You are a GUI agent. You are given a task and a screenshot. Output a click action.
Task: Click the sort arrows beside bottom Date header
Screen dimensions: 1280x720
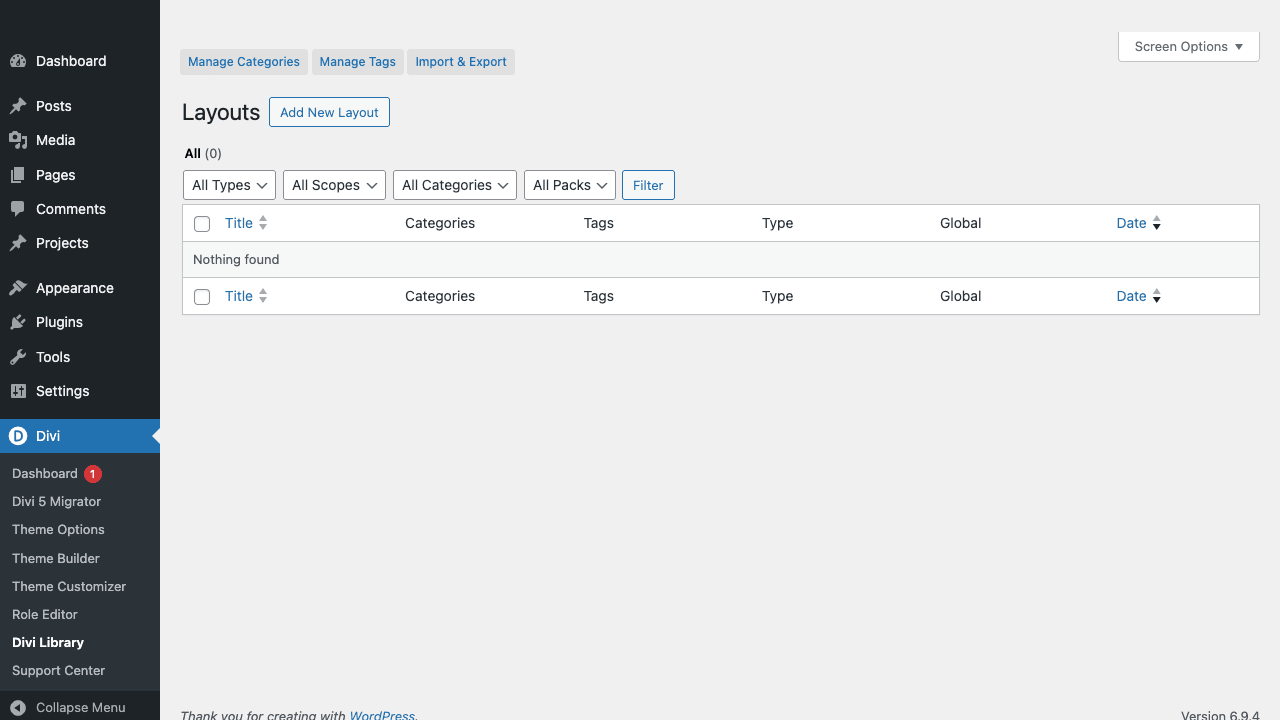(1157, 296)
